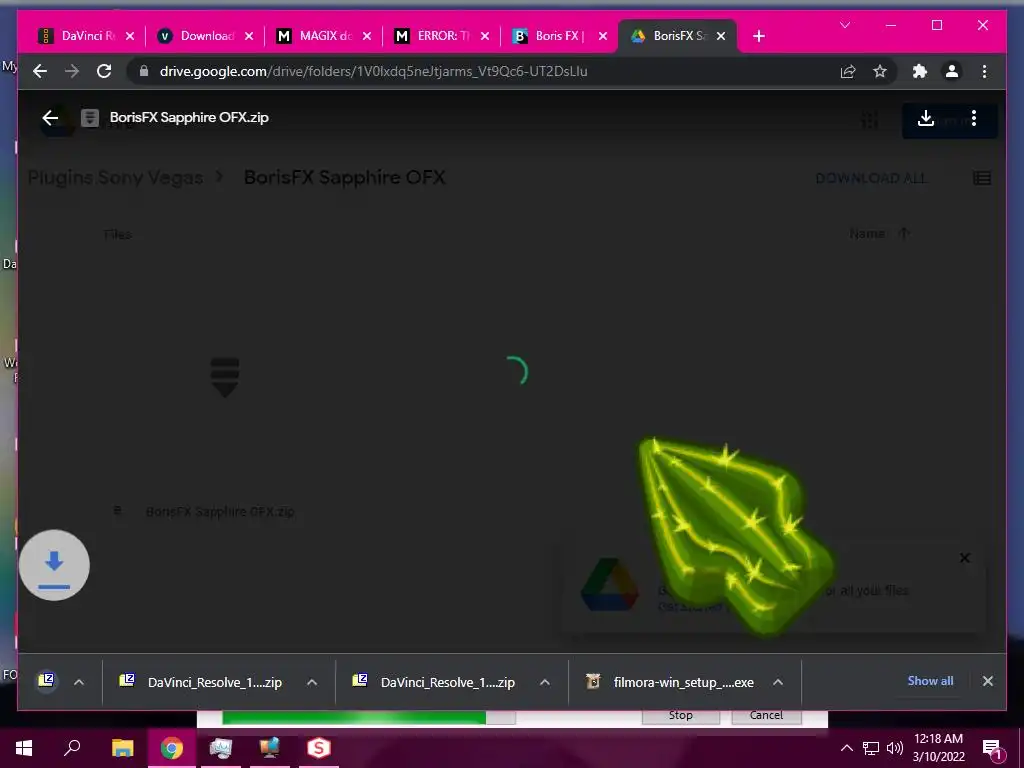Viewport: 1024px width, 768px height.
Task: Click Chrome's back navigation arrow
Action: point(40,71)
